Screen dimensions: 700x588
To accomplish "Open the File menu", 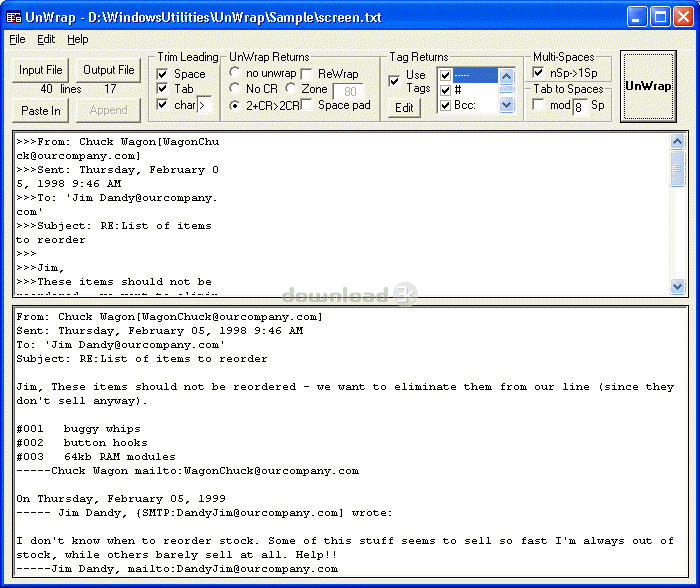I will coord(17,39).
